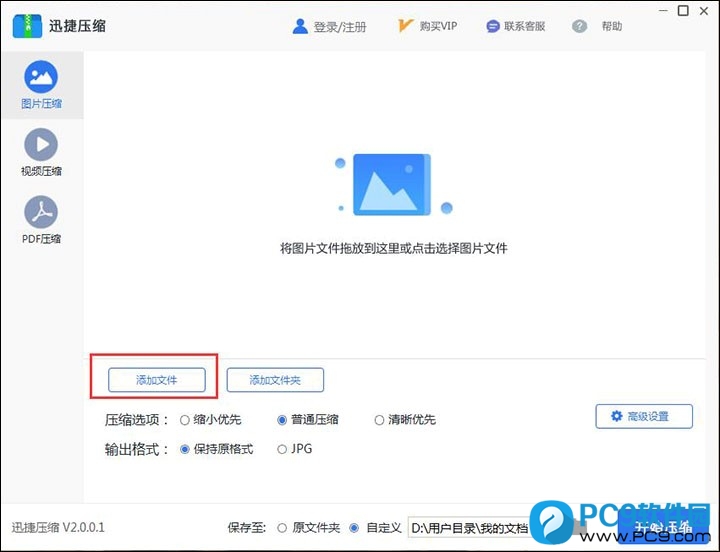Click the 添加文件 button

157,380
